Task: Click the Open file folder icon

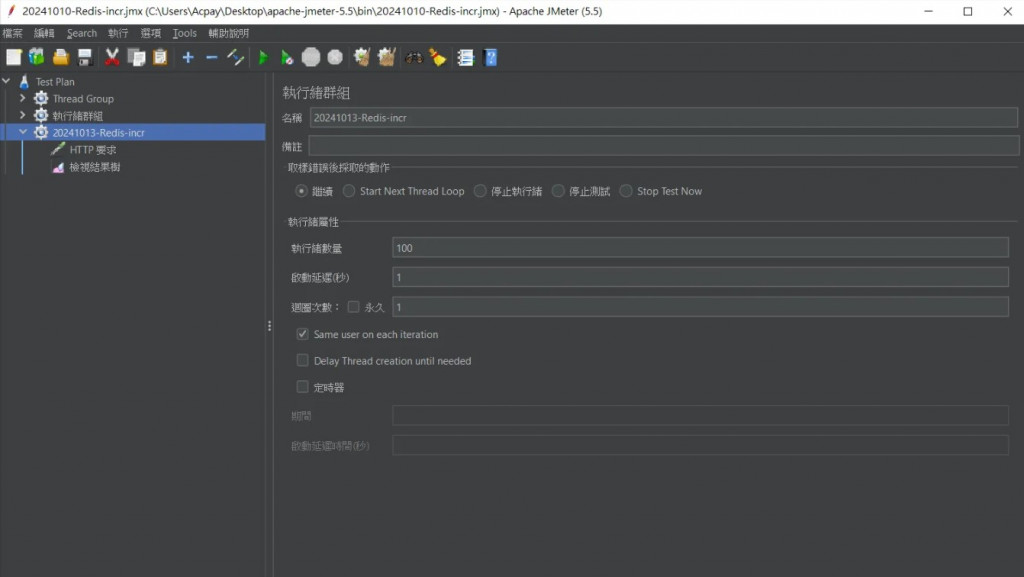Action: click(61, 57)
